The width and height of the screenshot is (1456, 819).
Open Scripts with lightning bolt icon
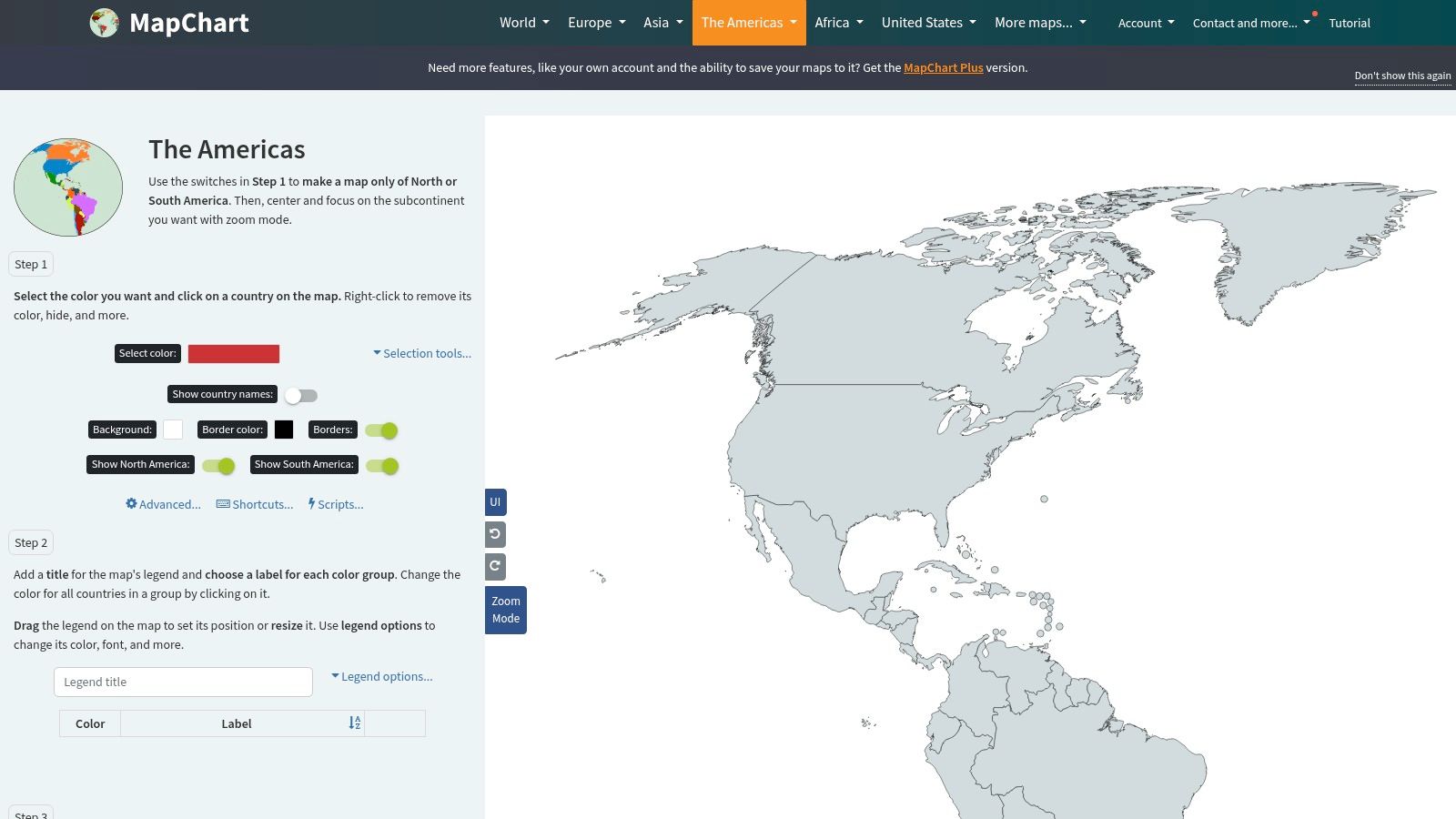(x=336, y=504)
